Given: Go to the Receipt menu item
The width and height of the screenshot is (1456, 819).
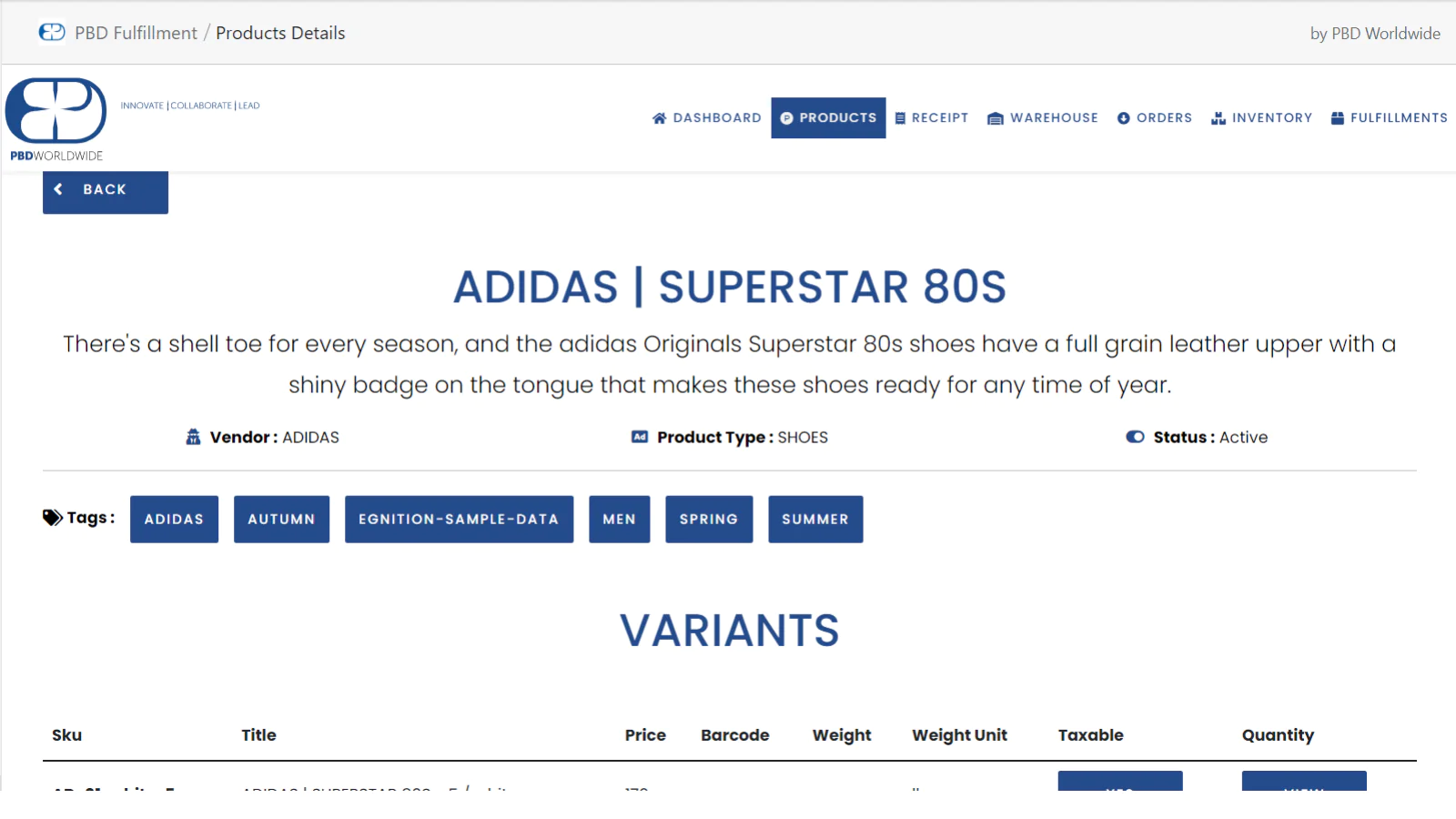Looking at the screenshot, I should (940, 118).
